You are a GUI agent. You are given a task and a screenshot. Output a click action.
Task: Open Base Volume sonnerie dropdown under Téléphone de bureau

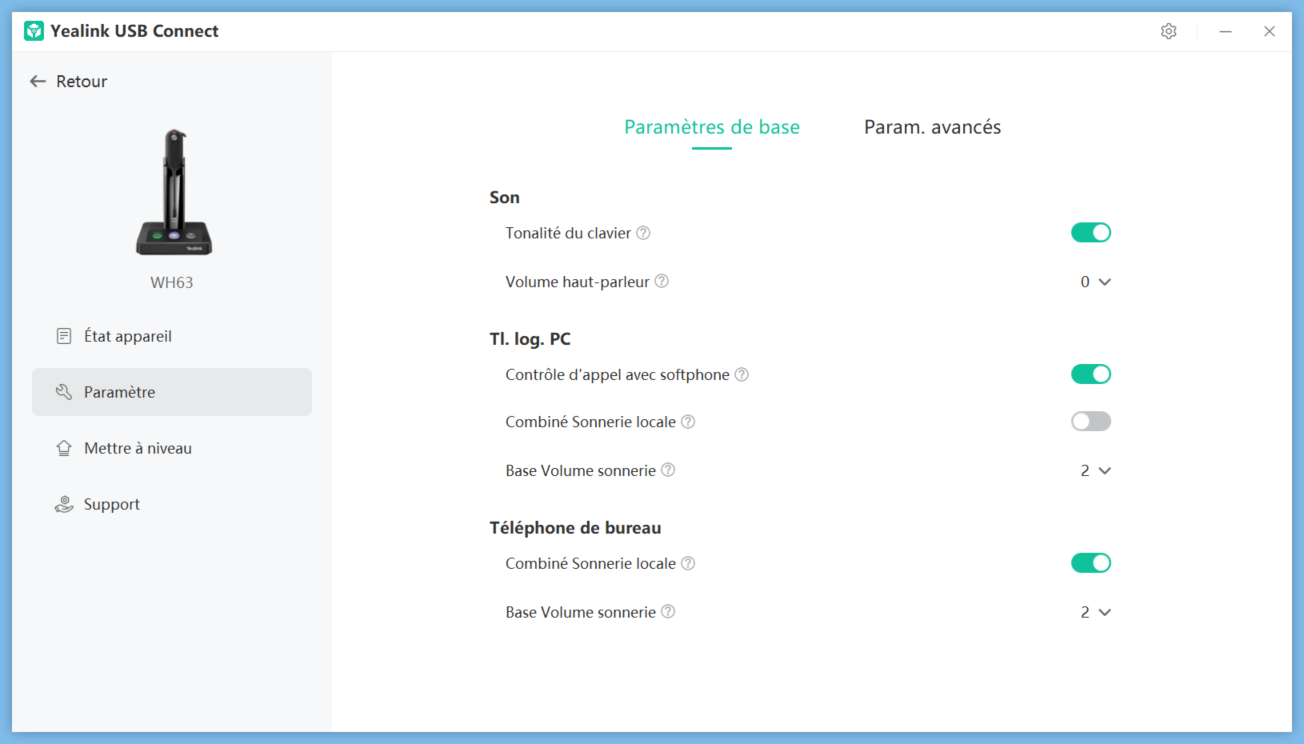1096,612
